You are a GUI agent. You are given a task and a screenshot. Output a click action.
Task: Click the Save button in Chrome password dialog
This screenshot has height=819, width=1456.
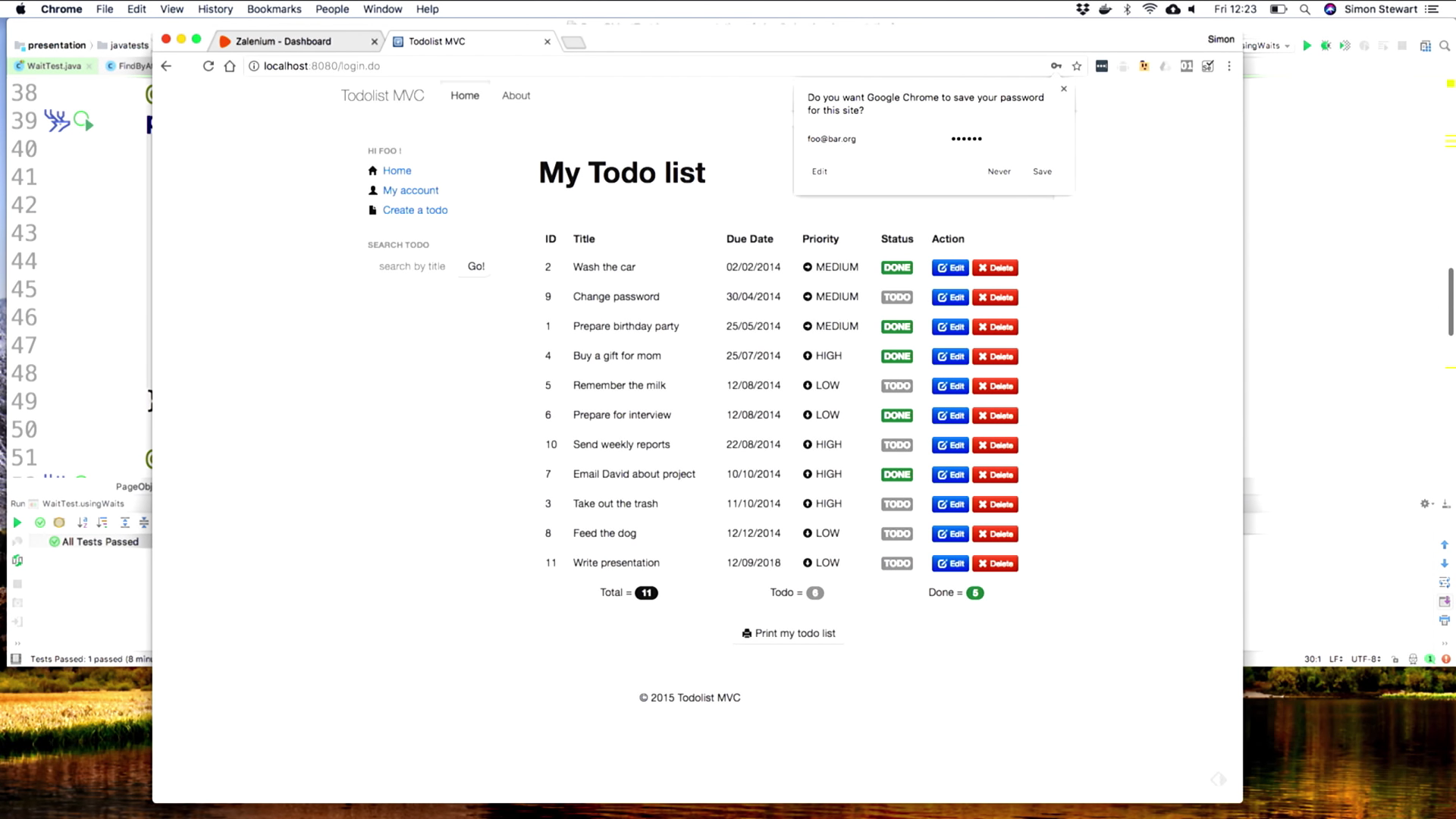click(x=1042, y=170)
